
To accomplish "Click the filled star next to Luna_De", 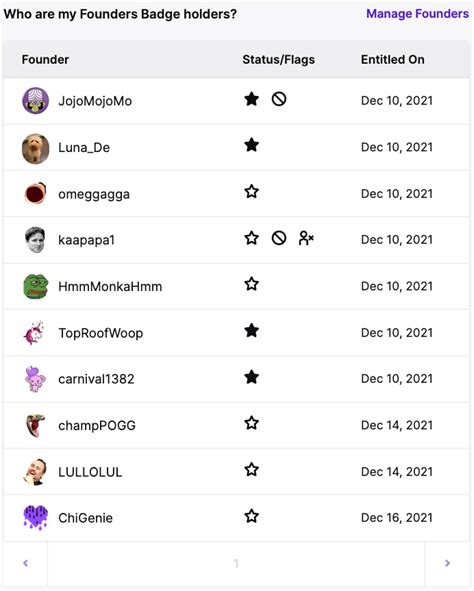I will tap(251, 145).
